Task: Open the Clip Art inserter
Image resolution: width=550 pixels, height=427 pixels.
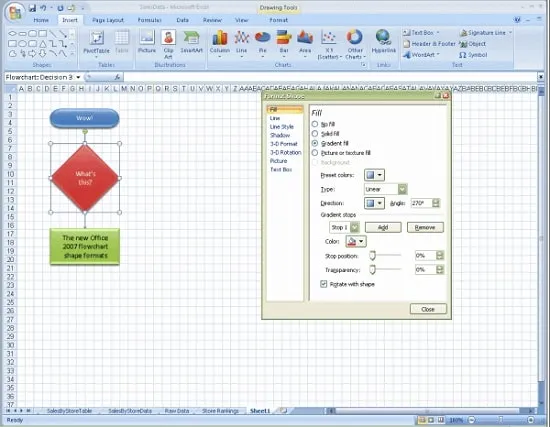Action: 168,44
